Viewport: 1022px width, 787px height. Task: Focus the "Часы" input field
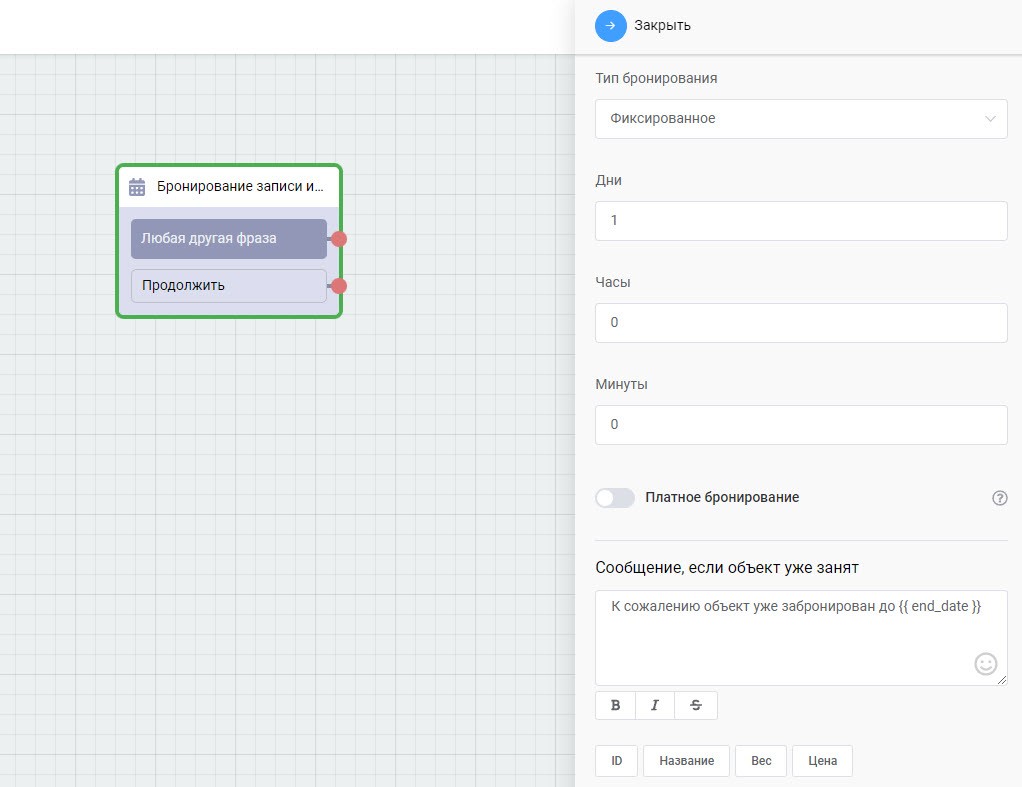[x=800, y=323]
